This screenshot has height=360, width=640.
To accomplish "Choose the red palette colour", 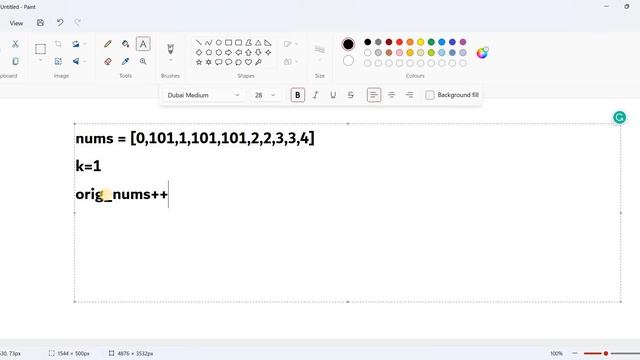I will click(399, 42).
